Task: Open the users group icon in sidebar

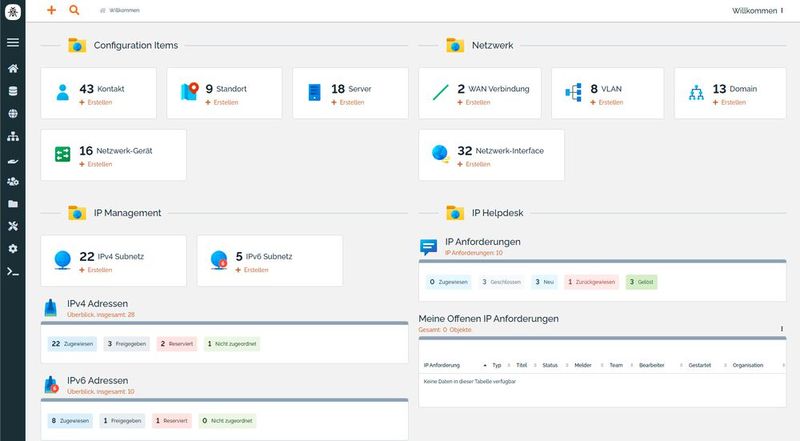Action: [13, 181]
